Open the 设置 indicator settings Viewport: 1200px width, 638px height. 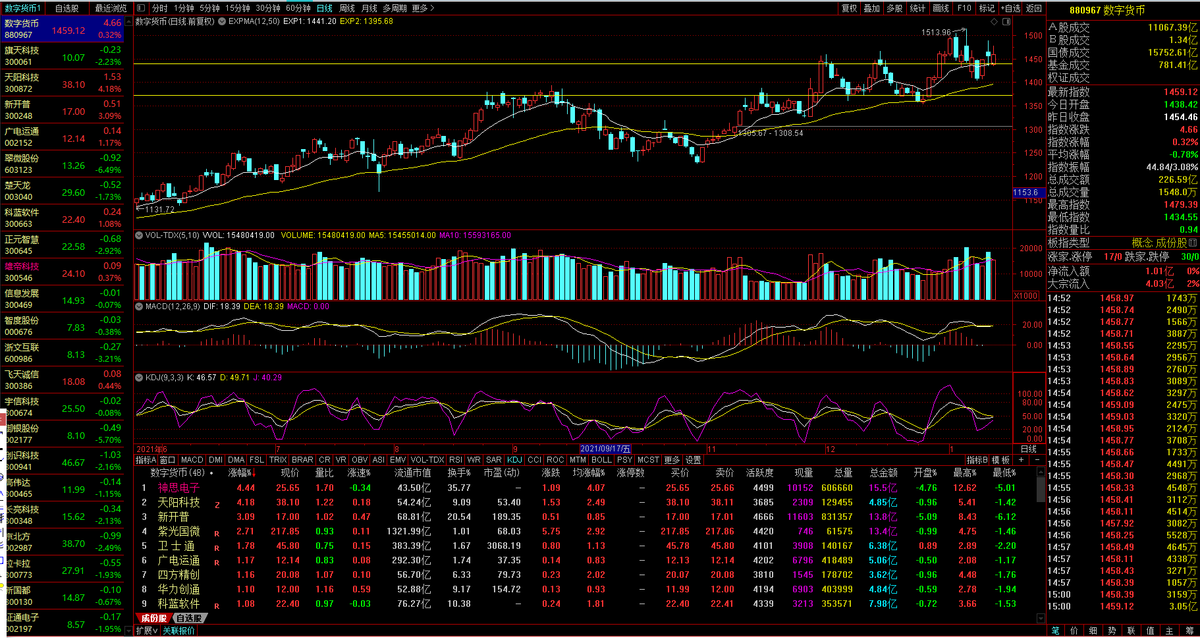[x=693, y=460]
